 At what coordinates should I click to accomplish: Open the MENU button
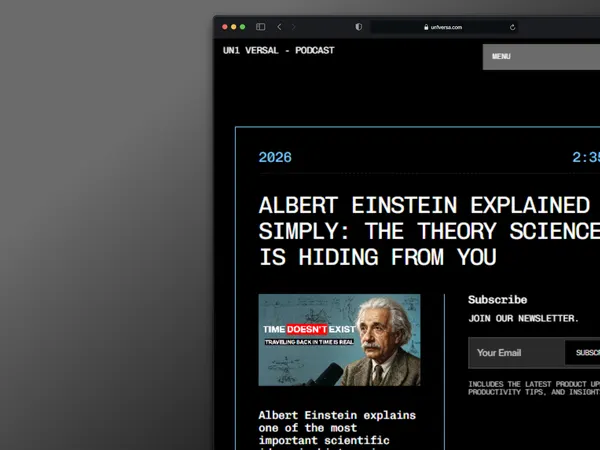(541, 57)
